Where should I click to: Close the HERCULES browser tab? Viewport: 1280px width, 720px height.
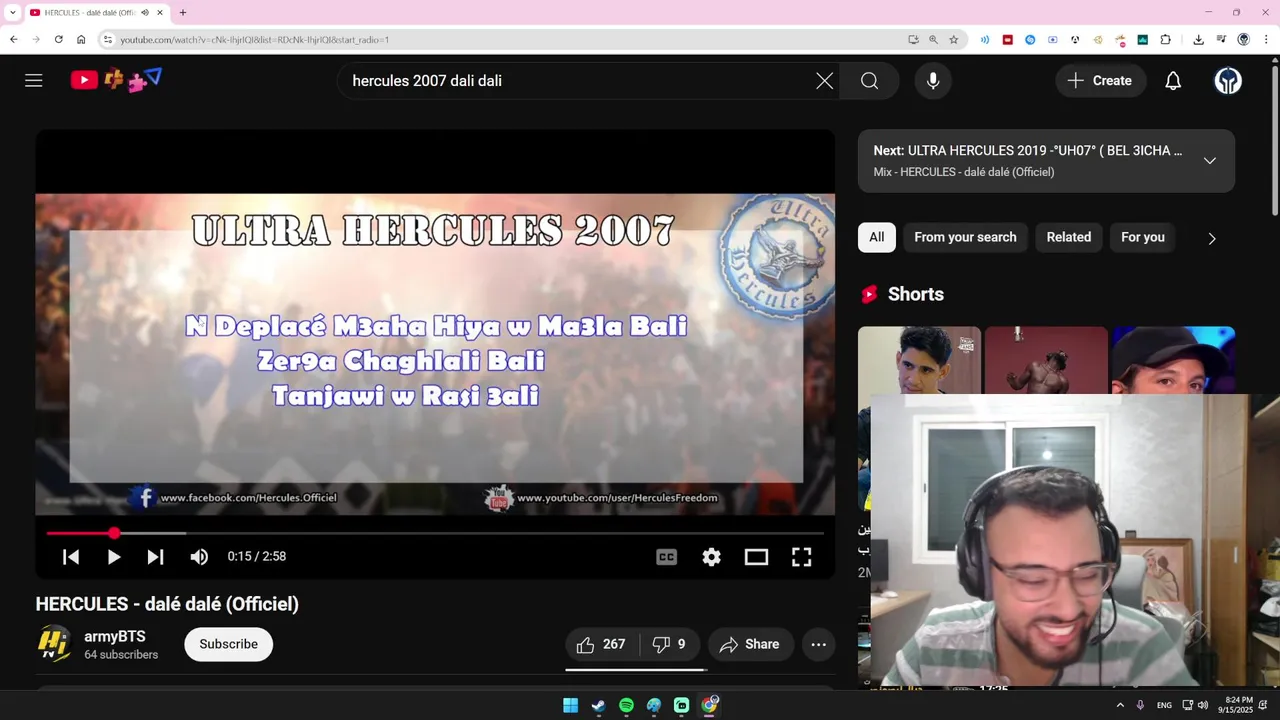[x=159, y=13]
